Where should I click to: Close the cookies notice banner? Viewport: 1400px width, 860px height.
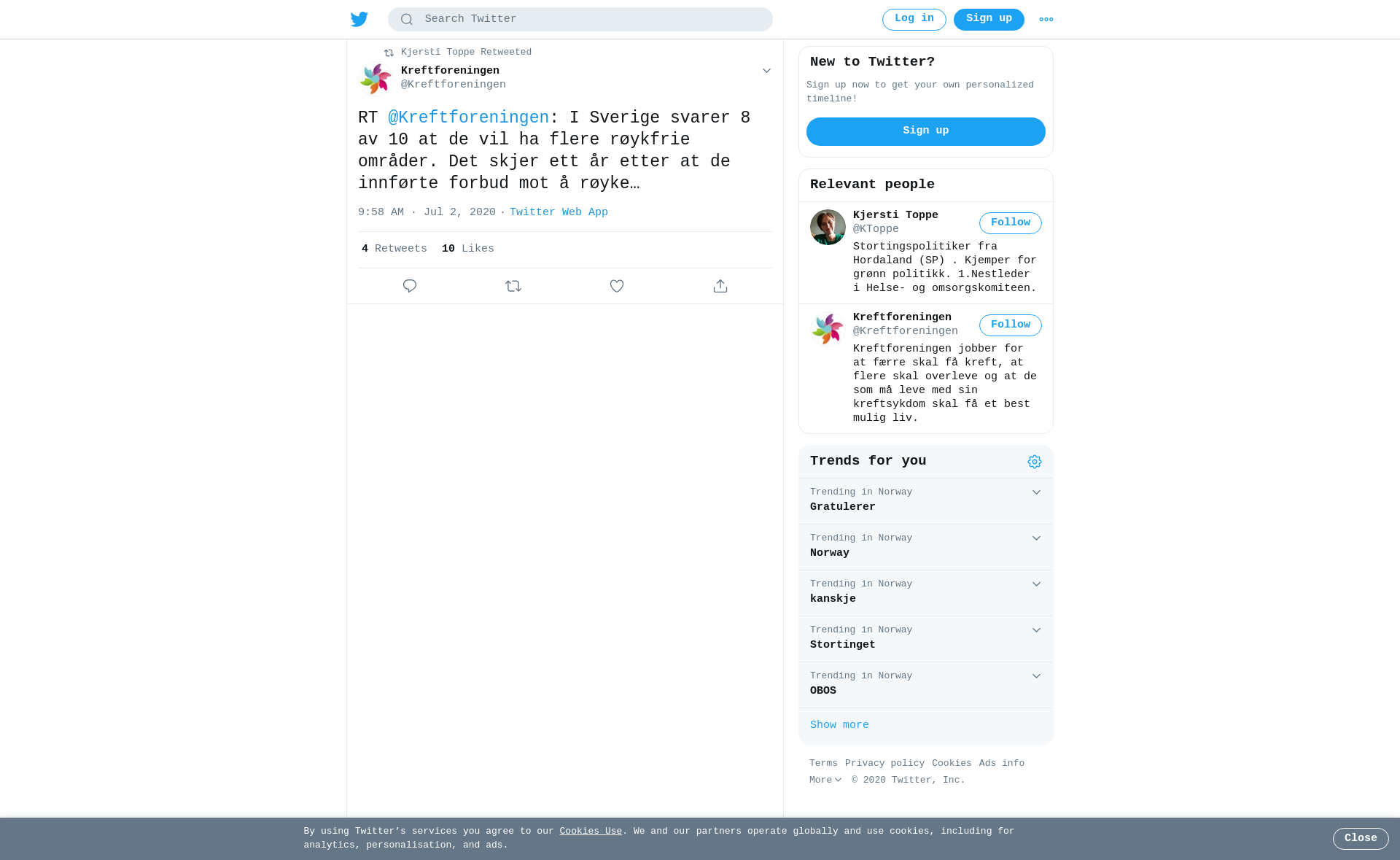click(1361, 839)
